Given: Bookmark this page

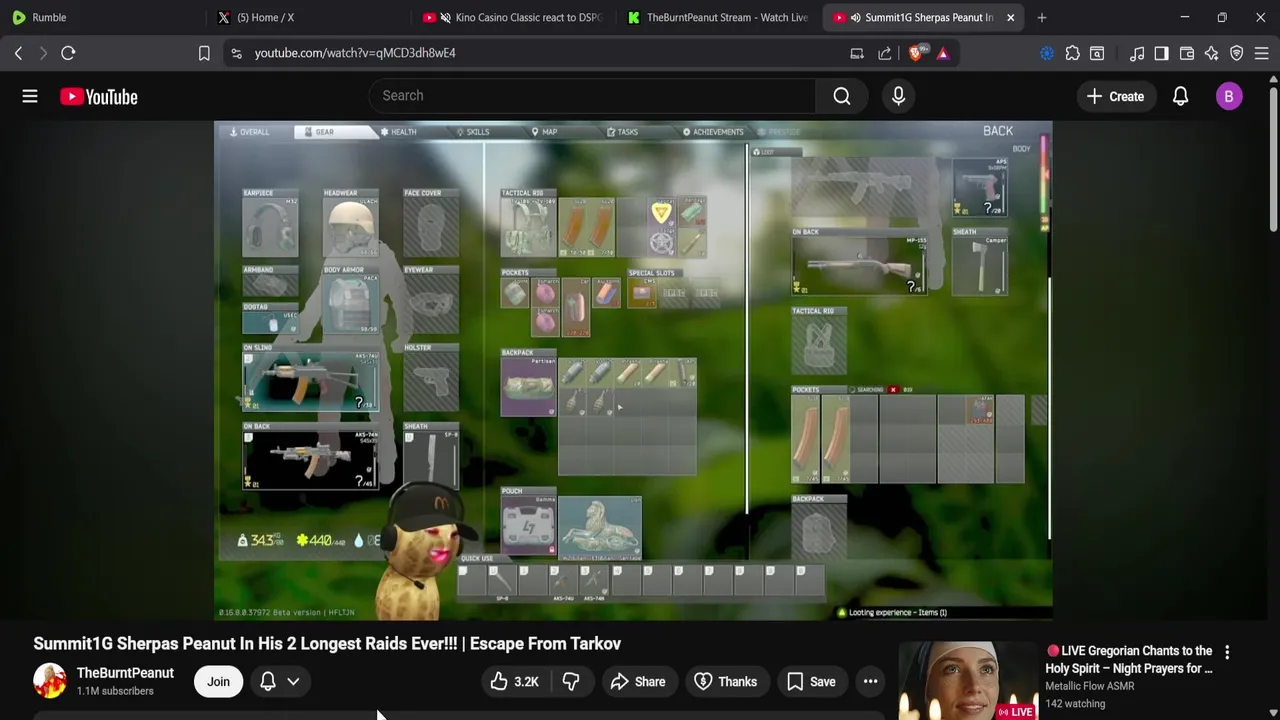Looking at the screenshot, I should point(204,53).
